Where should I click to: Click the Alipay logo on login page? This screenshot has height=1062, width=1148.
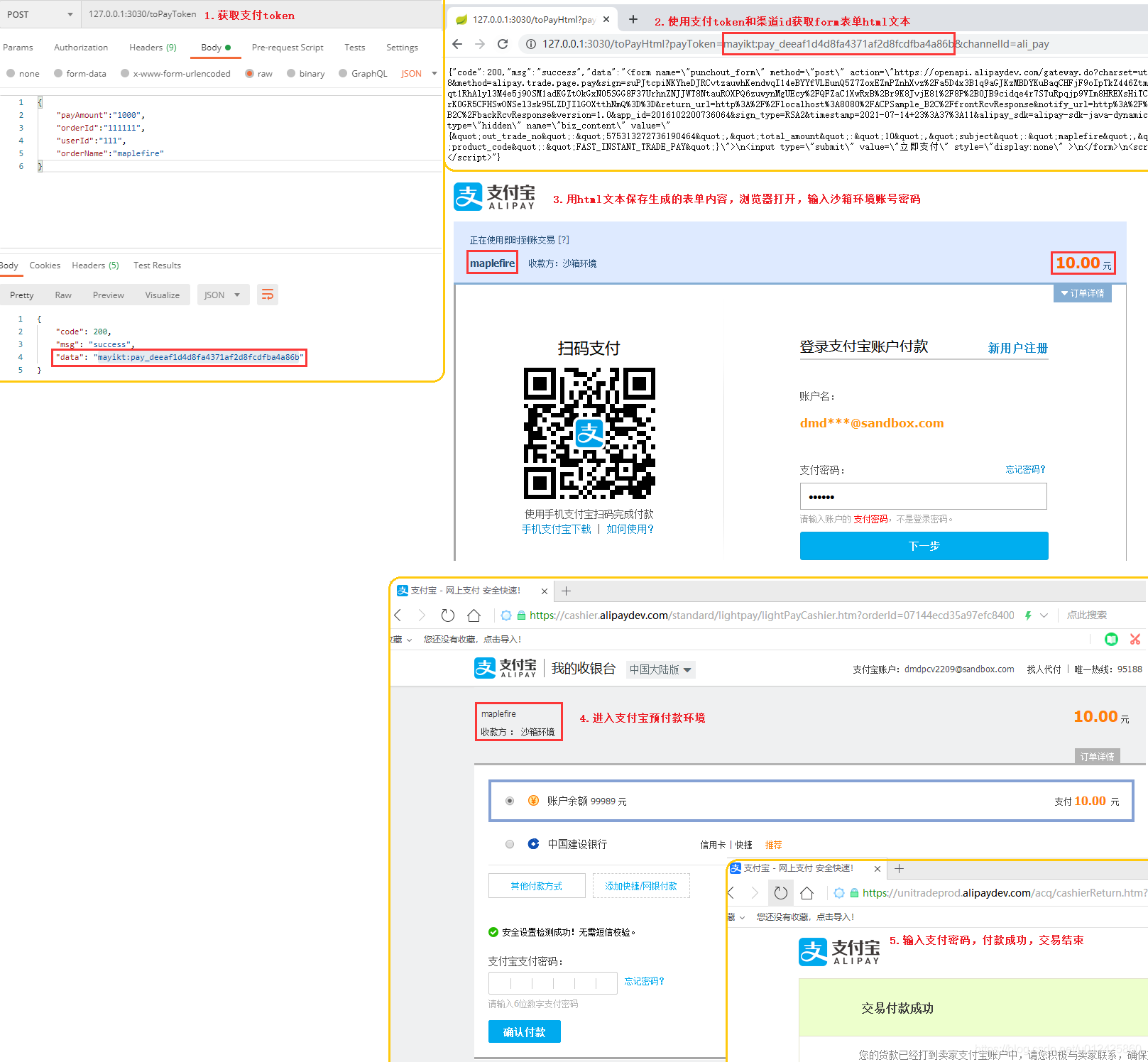point(495,197)
